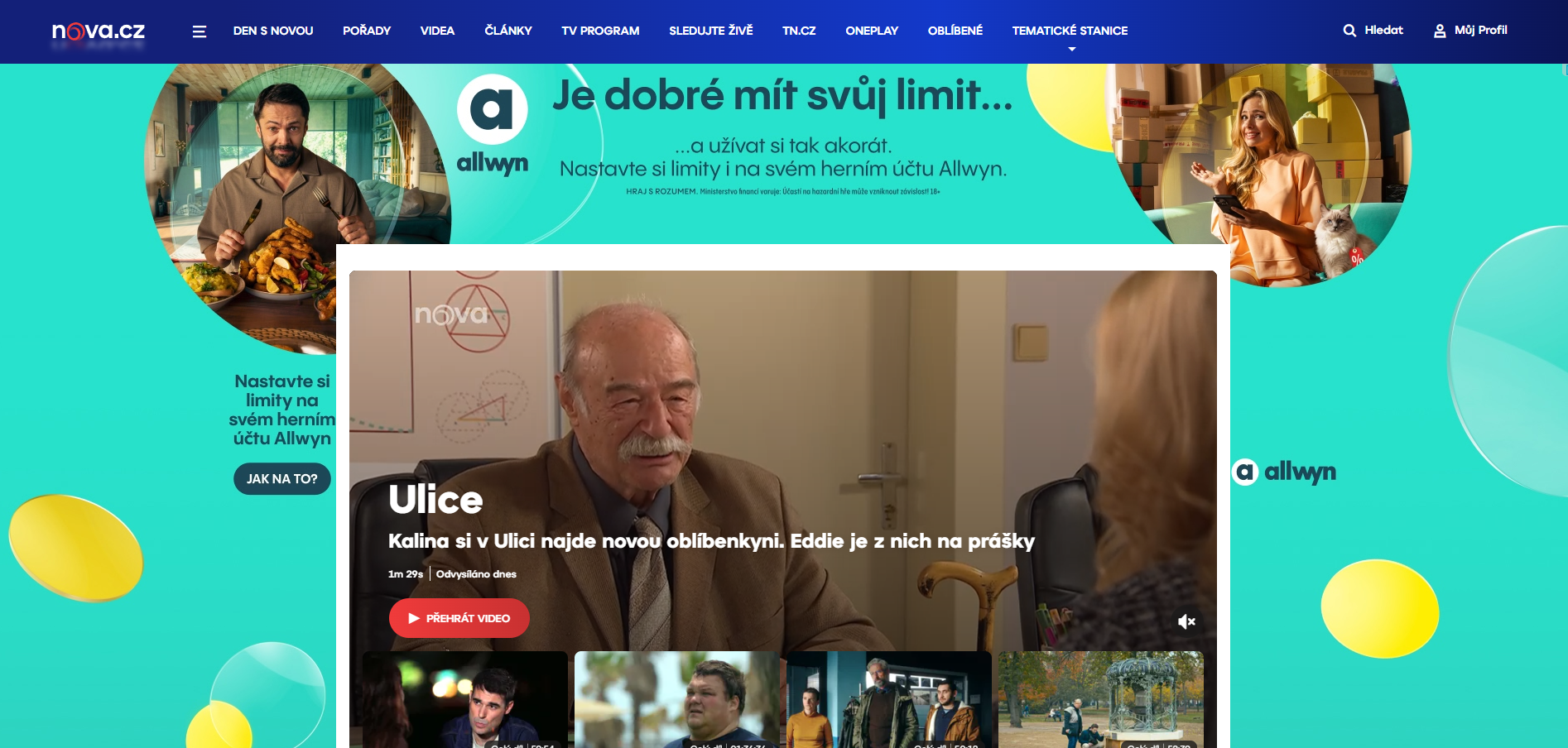Unmute the video with speaker icon
Image resolution: width=1568 pixels, height=748 pixels.
click(1186, 621)
